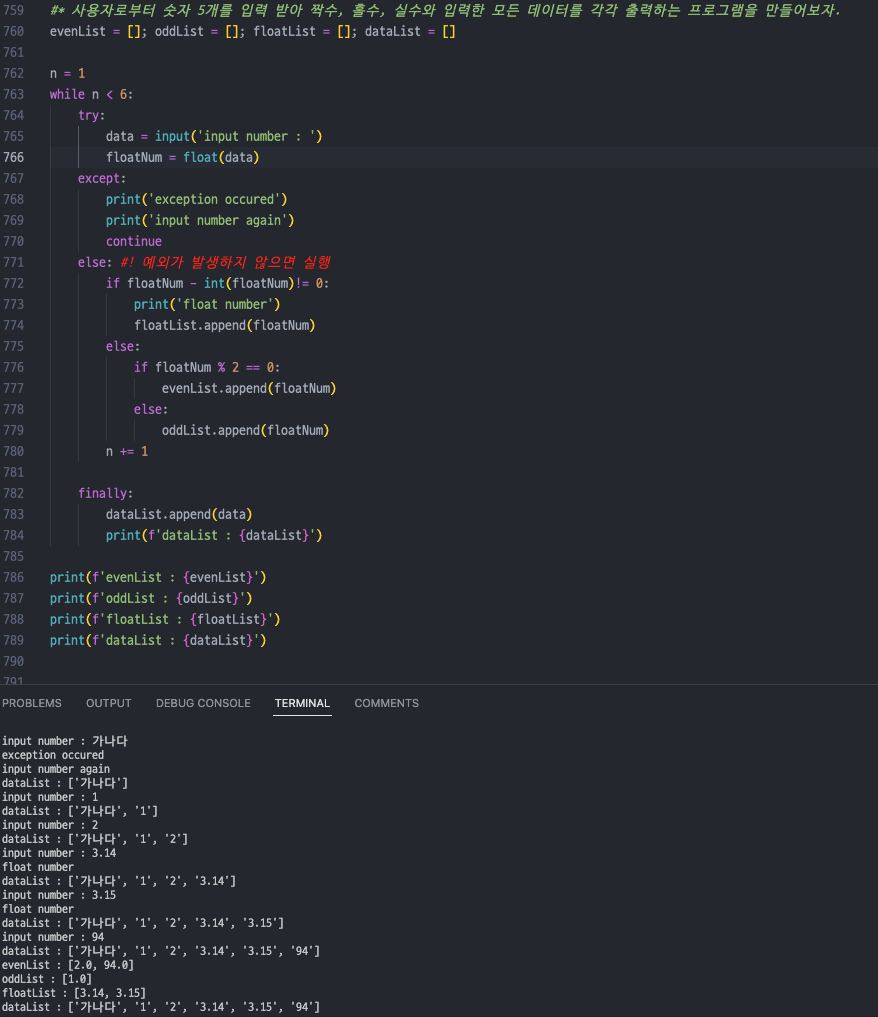The height and width of the screenshot is (1017, 878).
Task: Click terminal output 'oddList : [1.0]'
Action: pos(47,979)
